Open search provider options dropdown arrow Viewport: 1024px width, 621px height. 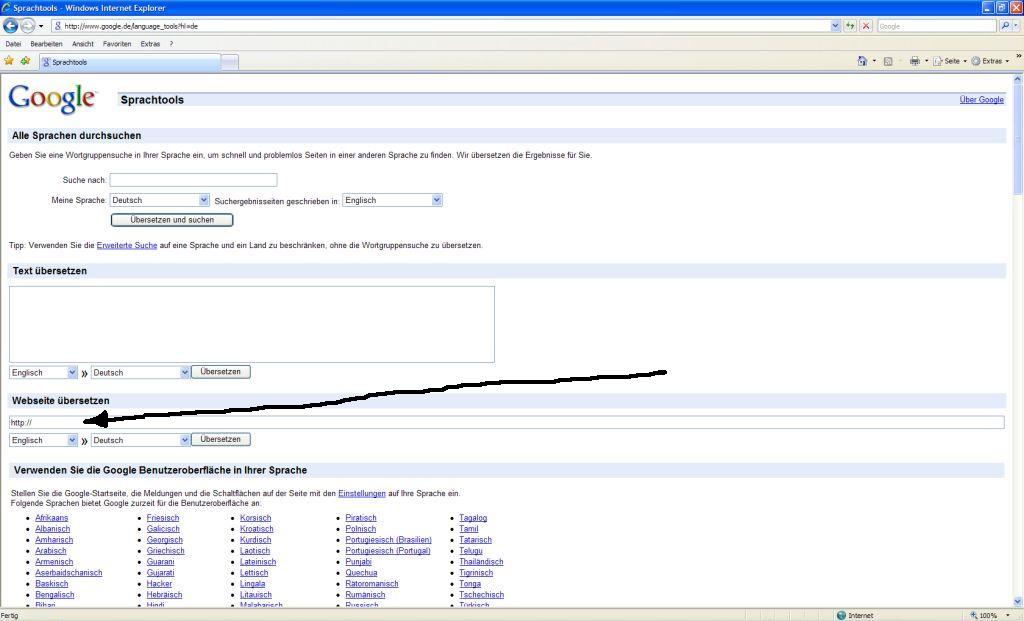click(x=1016, y=26)
